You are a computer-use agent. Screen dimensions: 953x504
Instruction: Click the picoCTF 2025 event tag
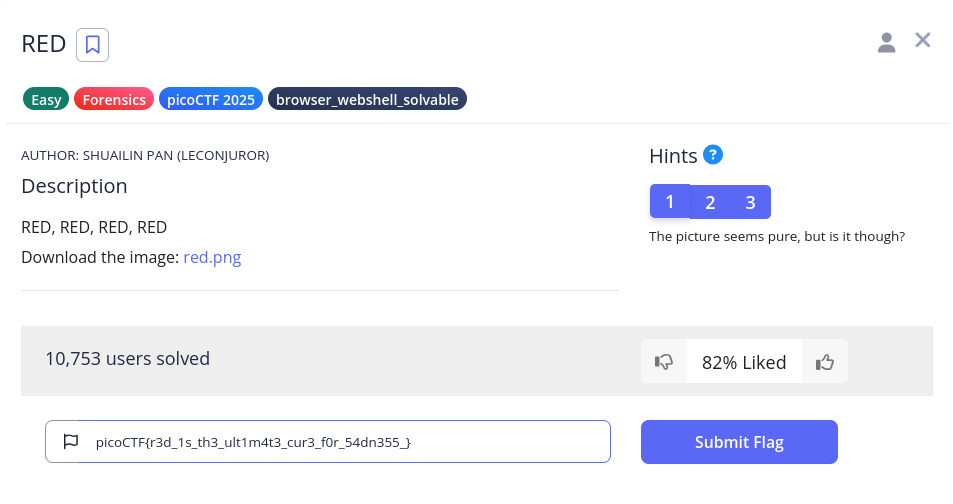(211, 99)
